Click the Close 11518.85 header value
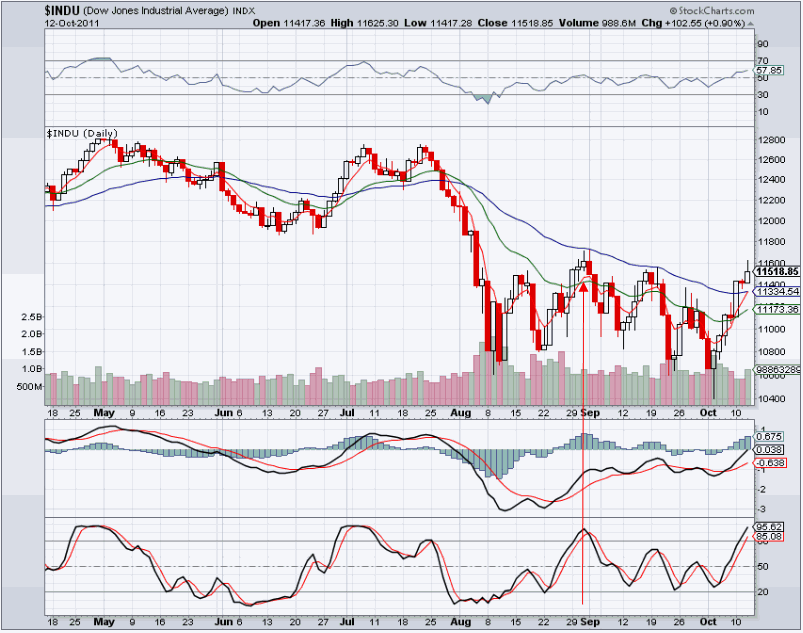 pyautogui.click(x=528, y=22)
